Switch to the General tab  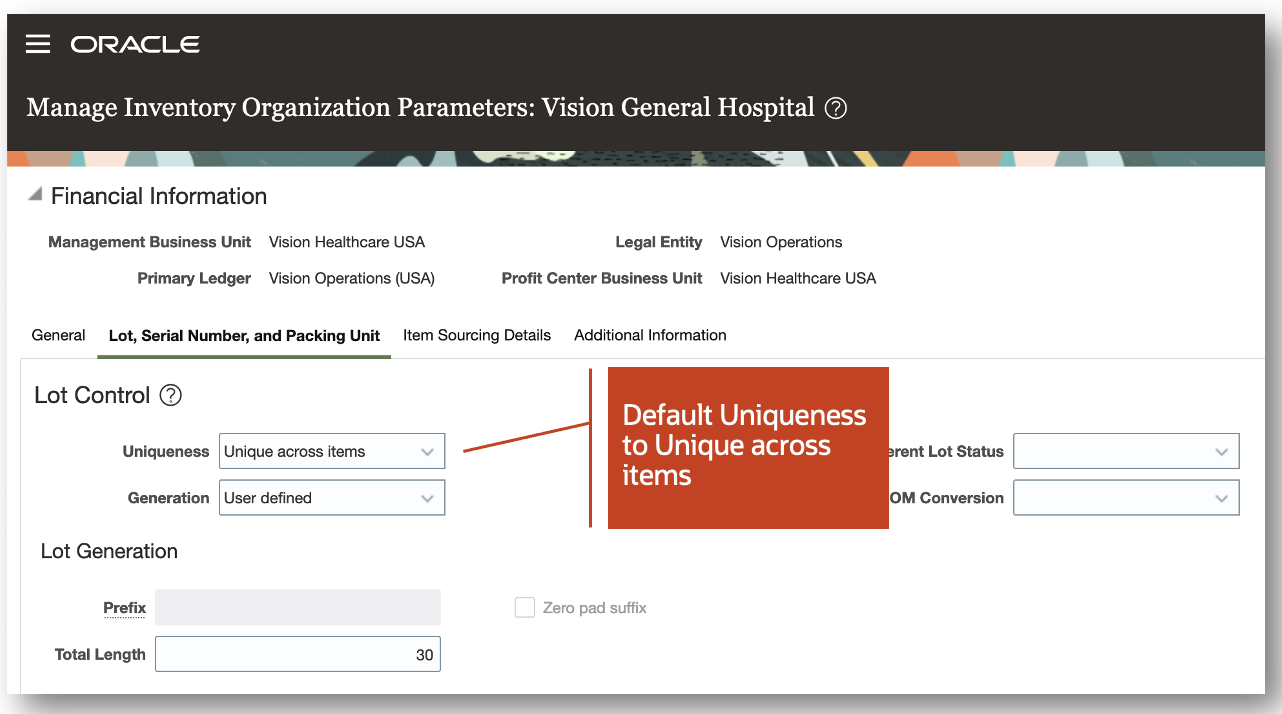57,335
